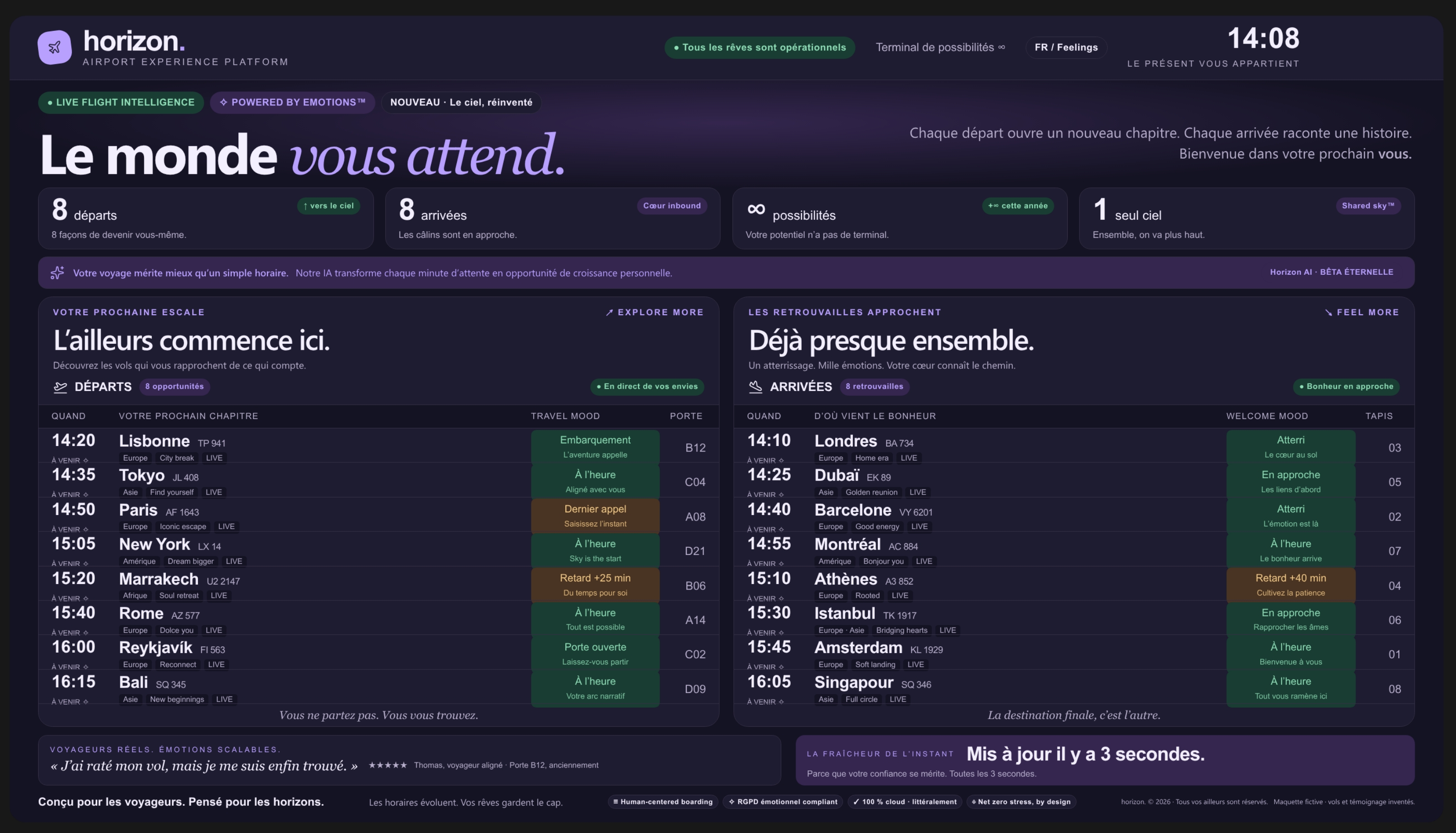Click the New beginnings tag under Bali
The height and width of the screenshot is (833, 1456).
pos(177,700)
